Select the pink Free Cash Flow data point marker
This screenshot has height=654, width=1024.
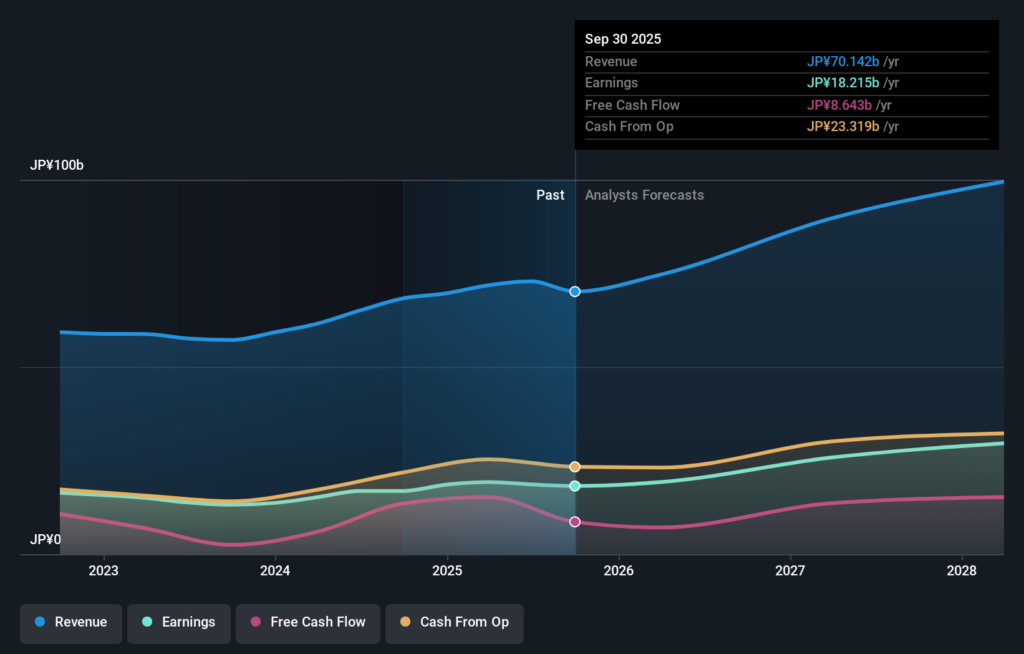(575, 522)
